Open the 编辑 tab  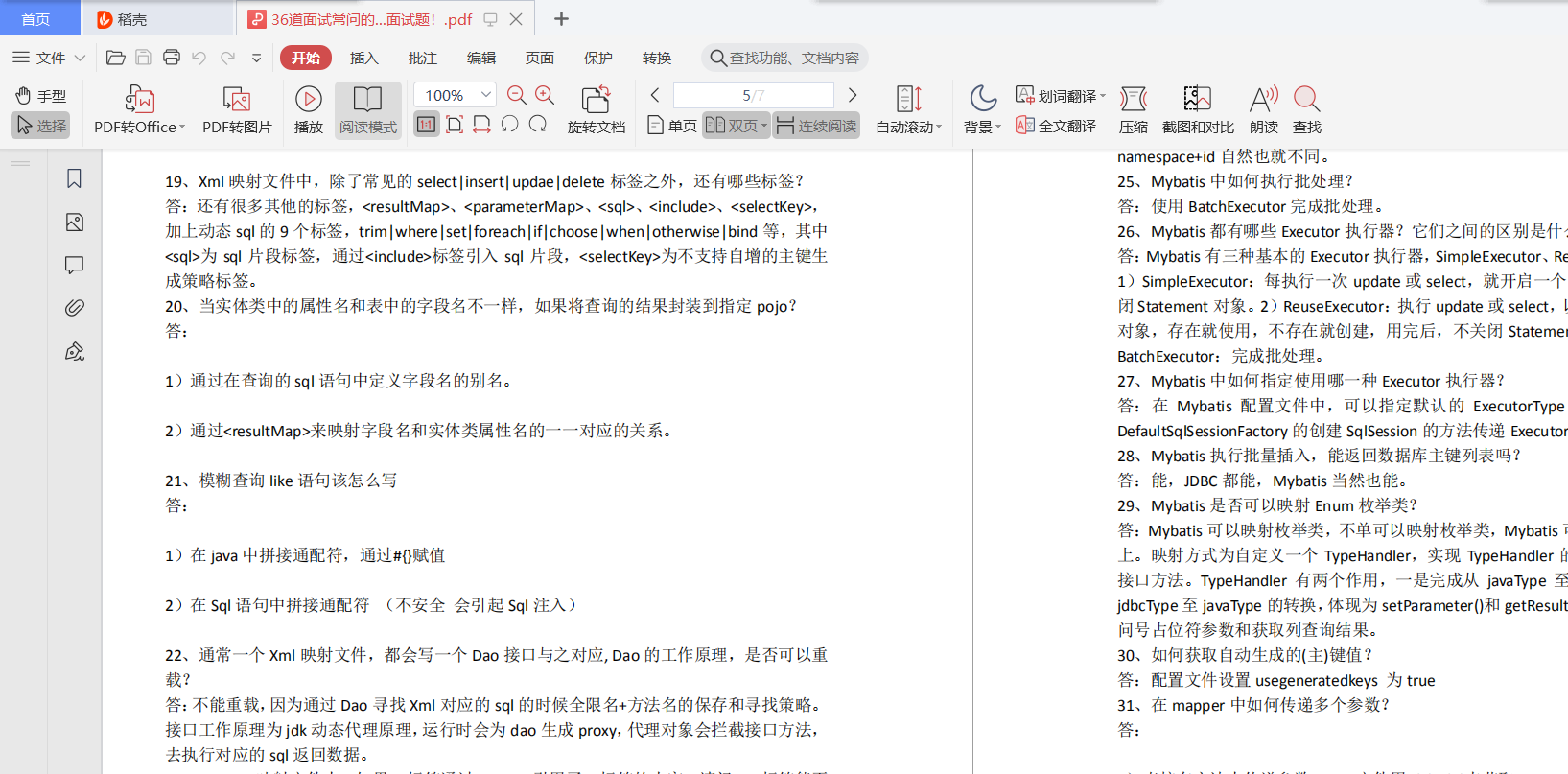pyautogui.click(x=481, y=58)
